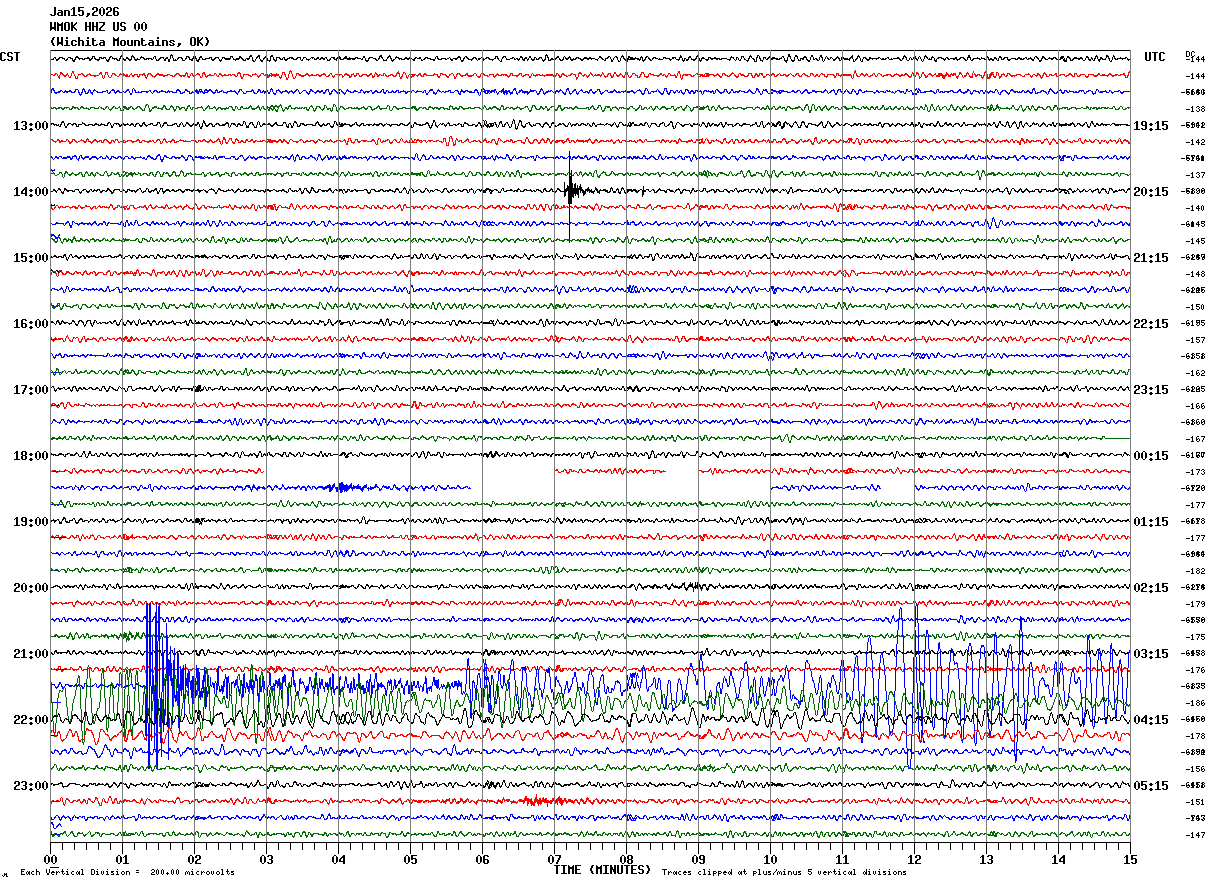Viewport: 1210px width, 886px height.
Task: Click the 04:15 UTC time label
Action: pyautogui.click(x=1151, y=720)
